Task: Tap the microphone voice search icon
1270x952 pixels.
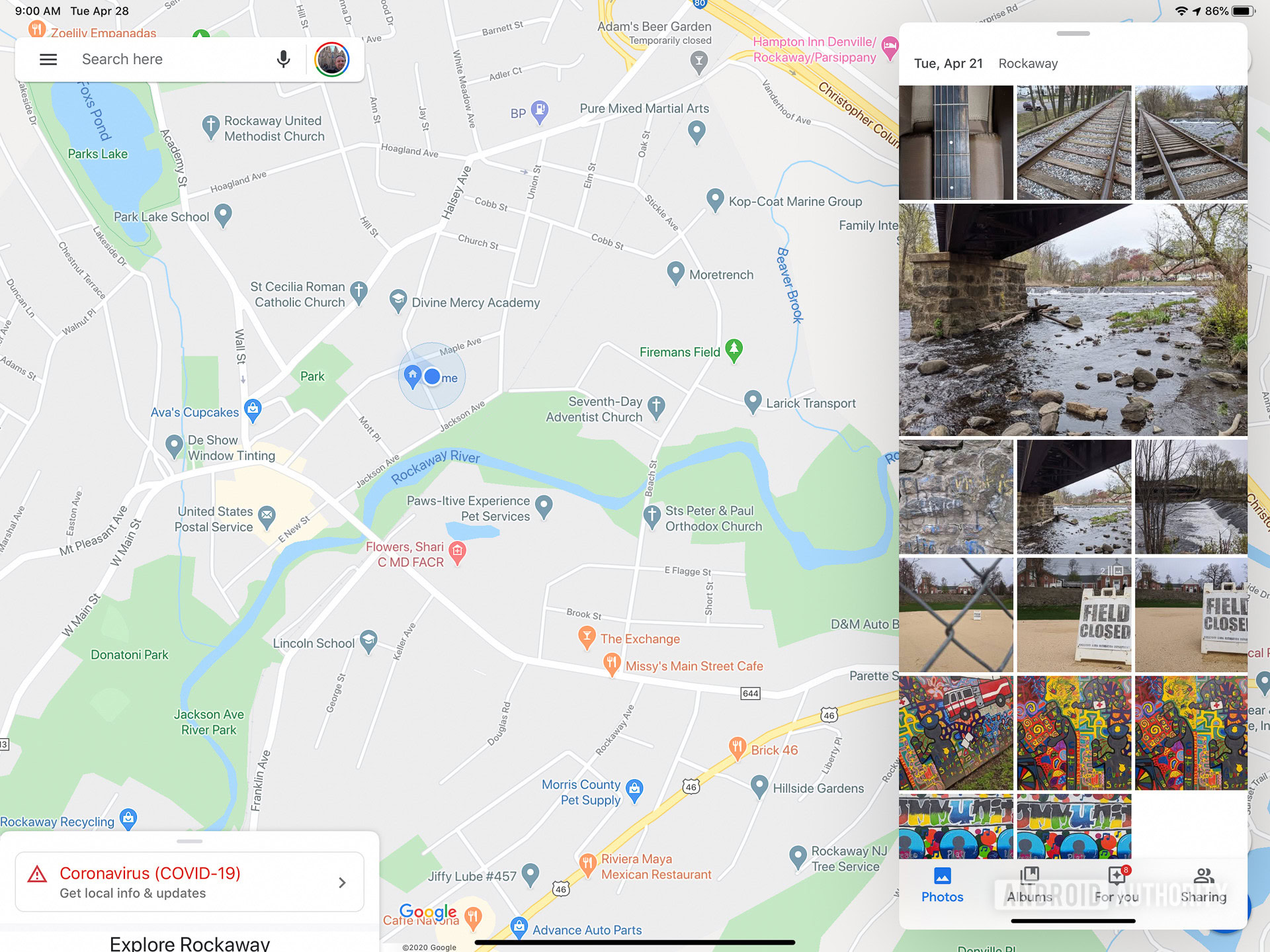Action: point(283,60)
